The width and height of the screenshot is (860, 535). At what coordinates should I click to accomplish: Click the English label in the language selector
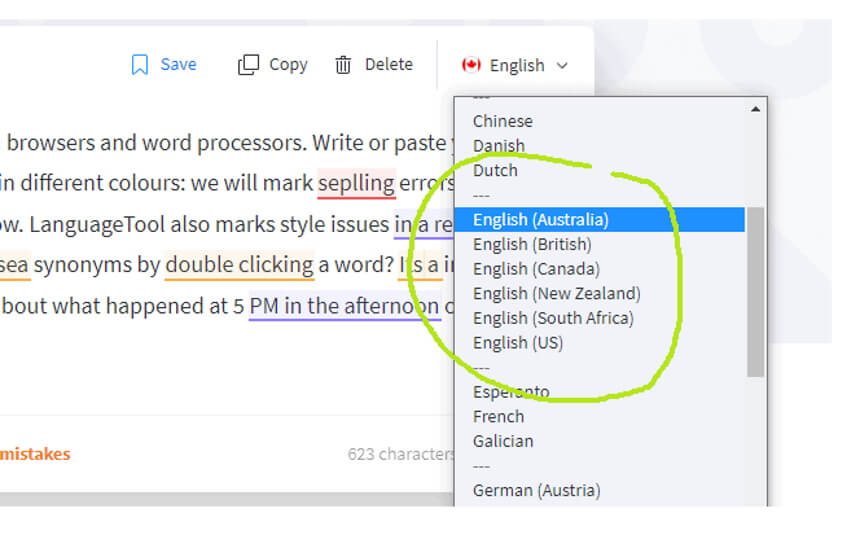pos(517,65)
